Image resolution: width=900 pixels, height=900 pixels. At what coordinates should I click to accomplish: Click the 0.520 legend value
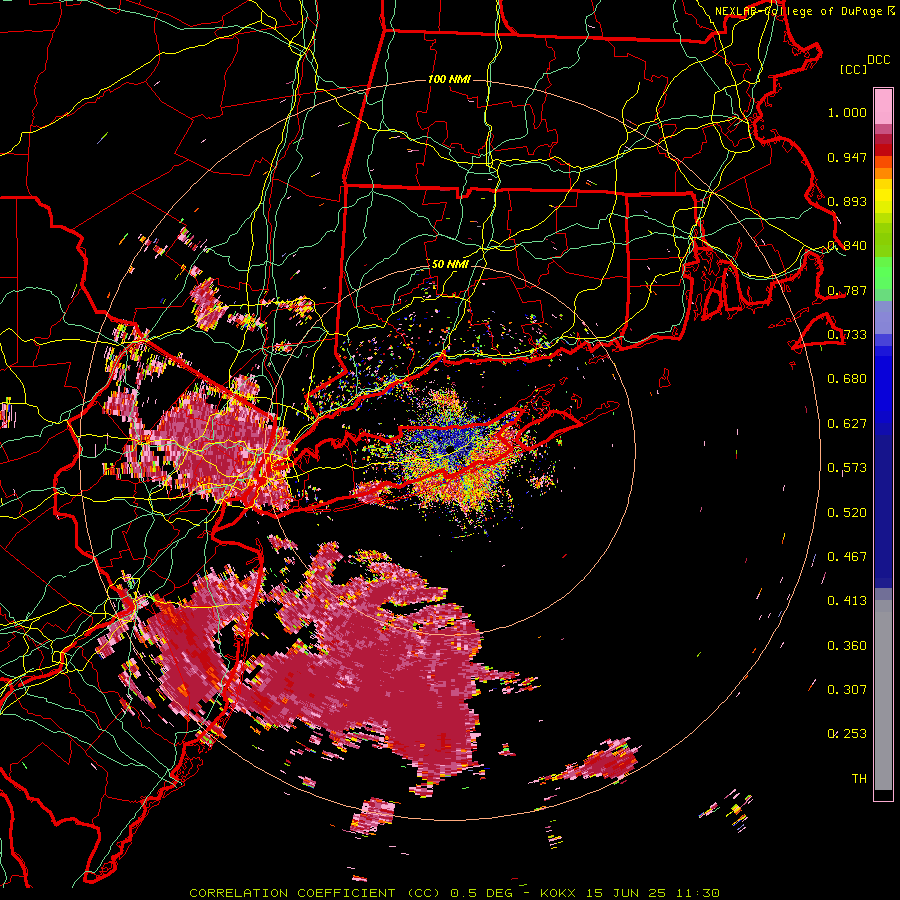847,512
